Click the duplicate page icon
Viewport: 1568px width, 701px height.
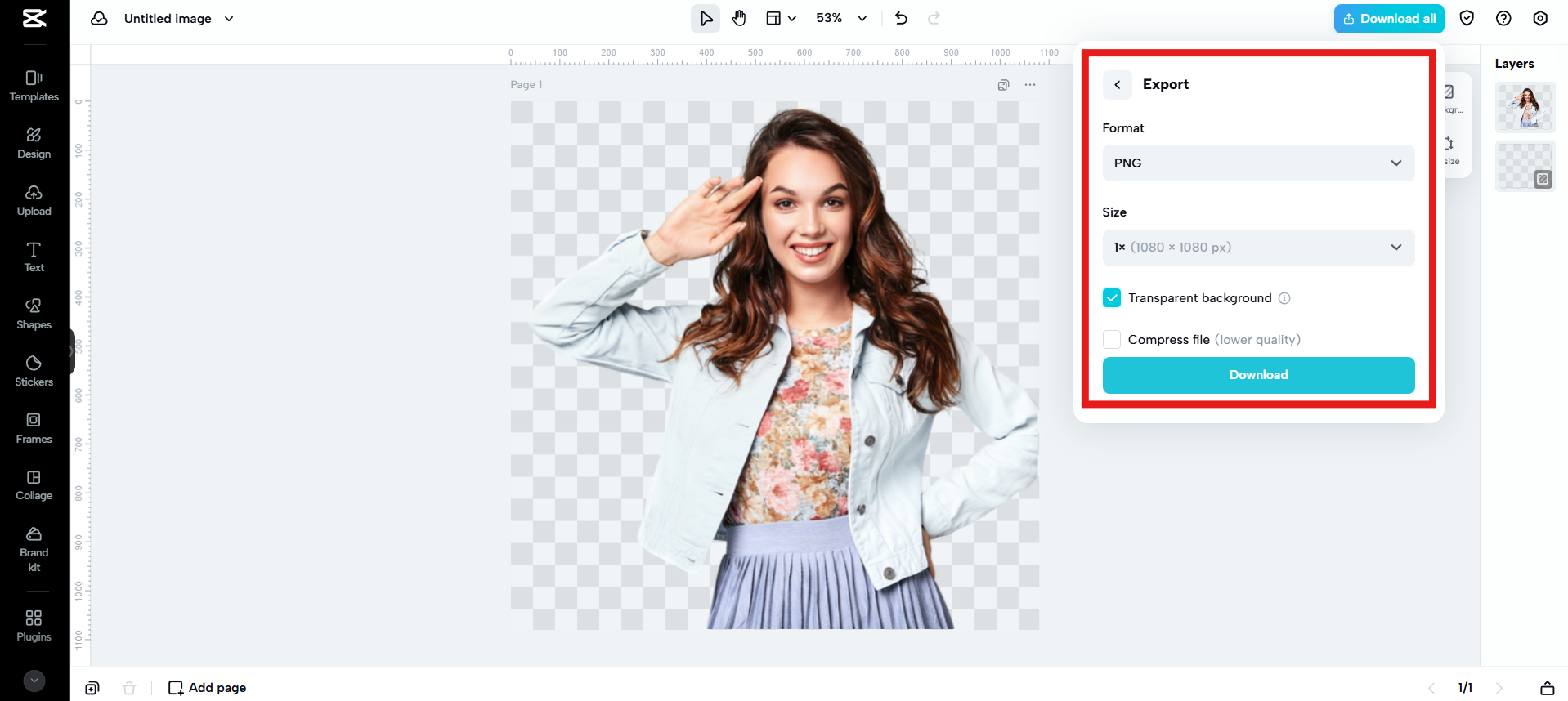(1003, 85)
